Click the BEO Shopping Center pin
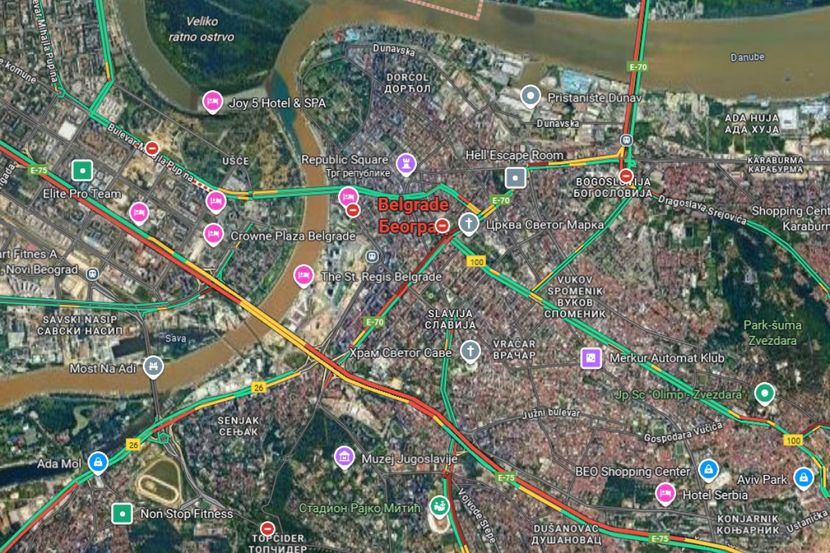The image size is (830, 553). pyautogui.click(x=708, y=470)
